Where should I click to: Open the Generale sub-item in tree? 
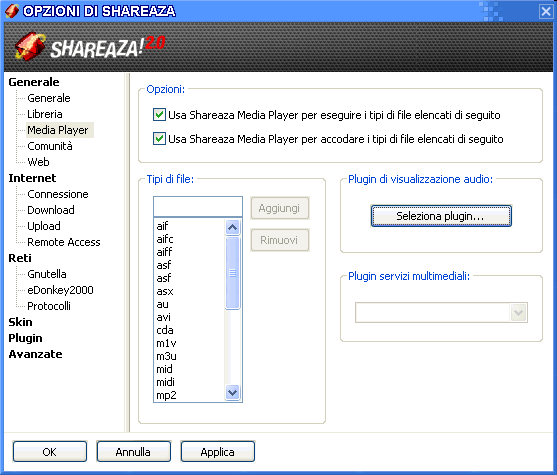point(49,98)
